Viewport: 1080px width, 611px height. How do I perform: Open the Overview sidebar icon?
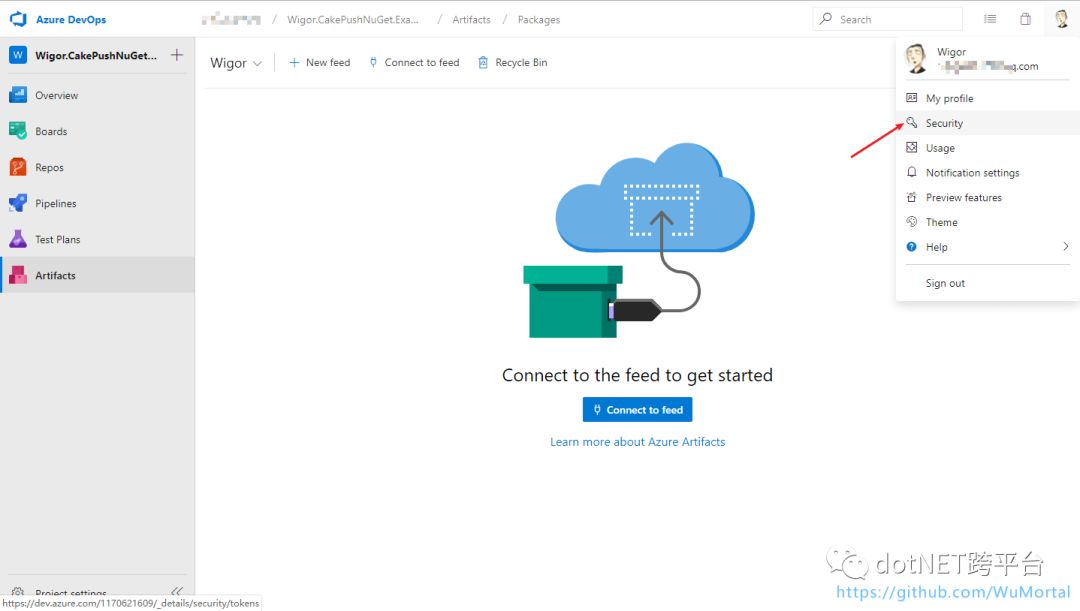click(x=18, y=95)
